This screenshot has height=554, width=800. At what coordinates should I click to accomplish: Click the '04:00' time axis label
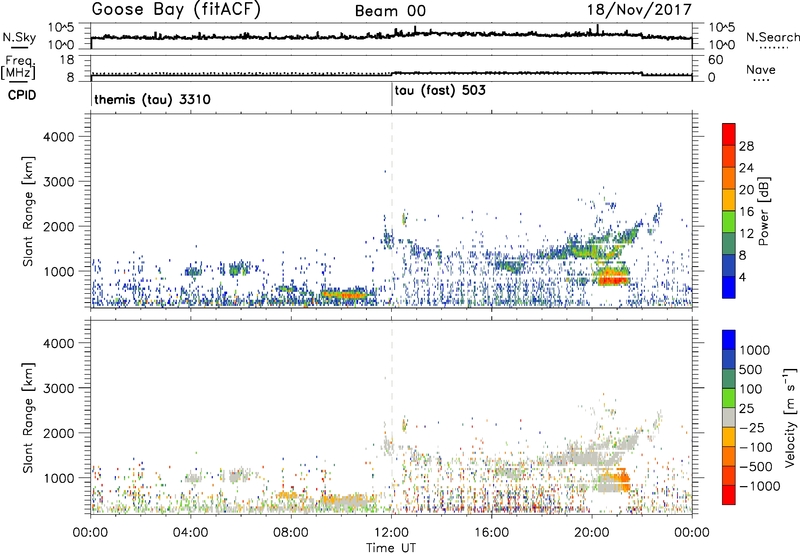pos(191,533)
